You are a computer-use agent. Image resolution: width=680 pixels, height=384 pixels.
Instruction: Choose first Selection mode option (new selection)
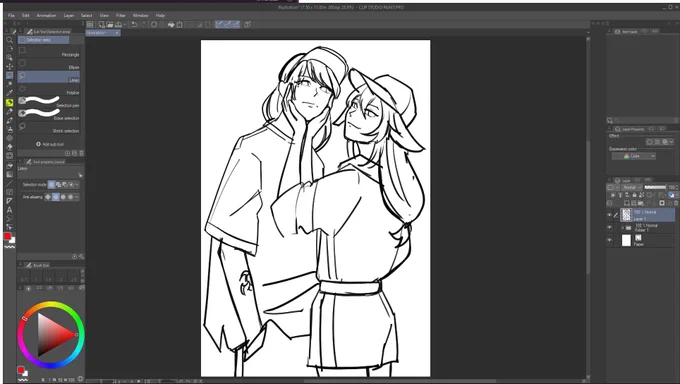click(52, 185)
